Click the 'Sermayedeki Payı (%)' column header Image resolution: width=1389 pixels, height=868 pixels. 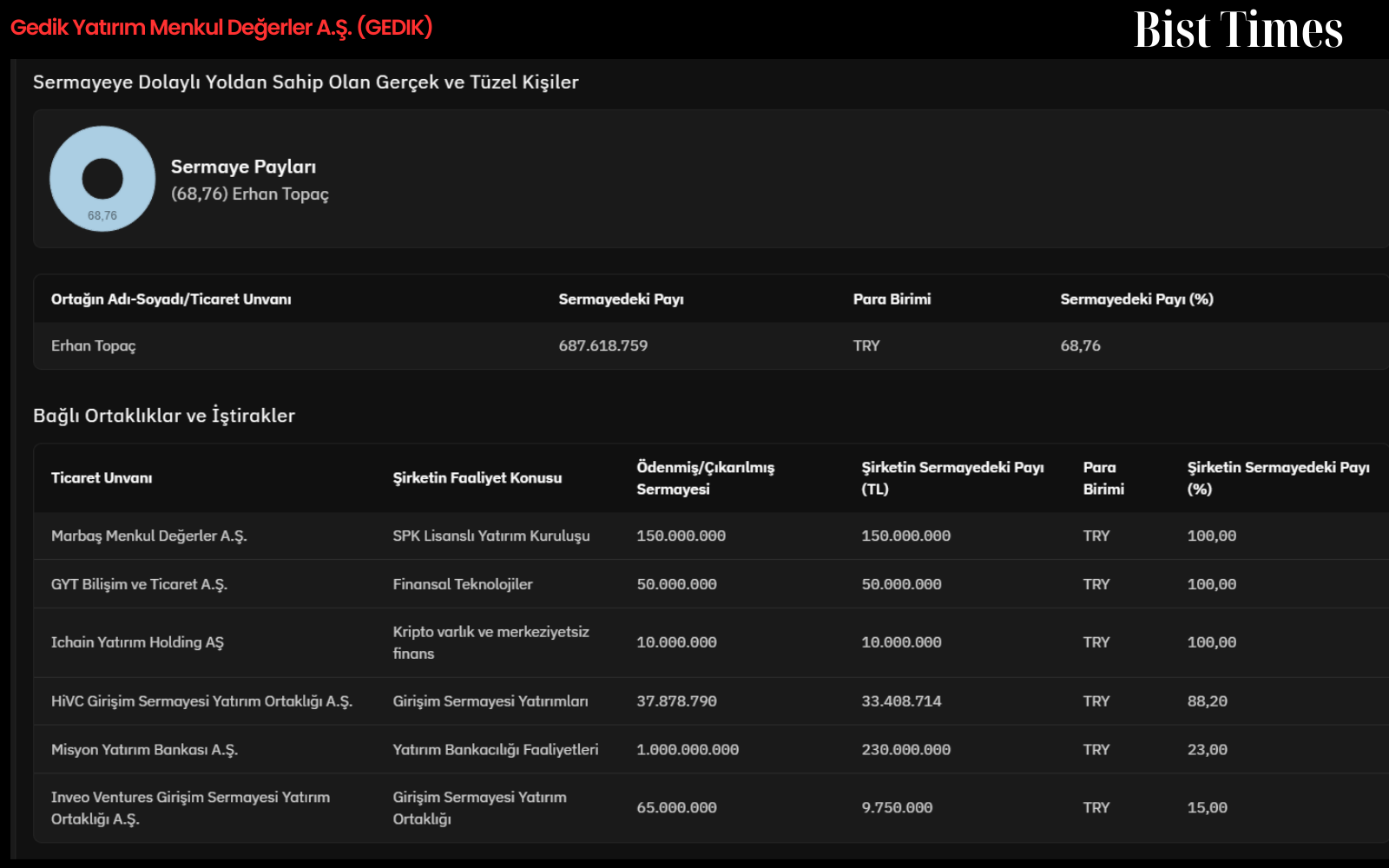click(x=1136, y=299)
